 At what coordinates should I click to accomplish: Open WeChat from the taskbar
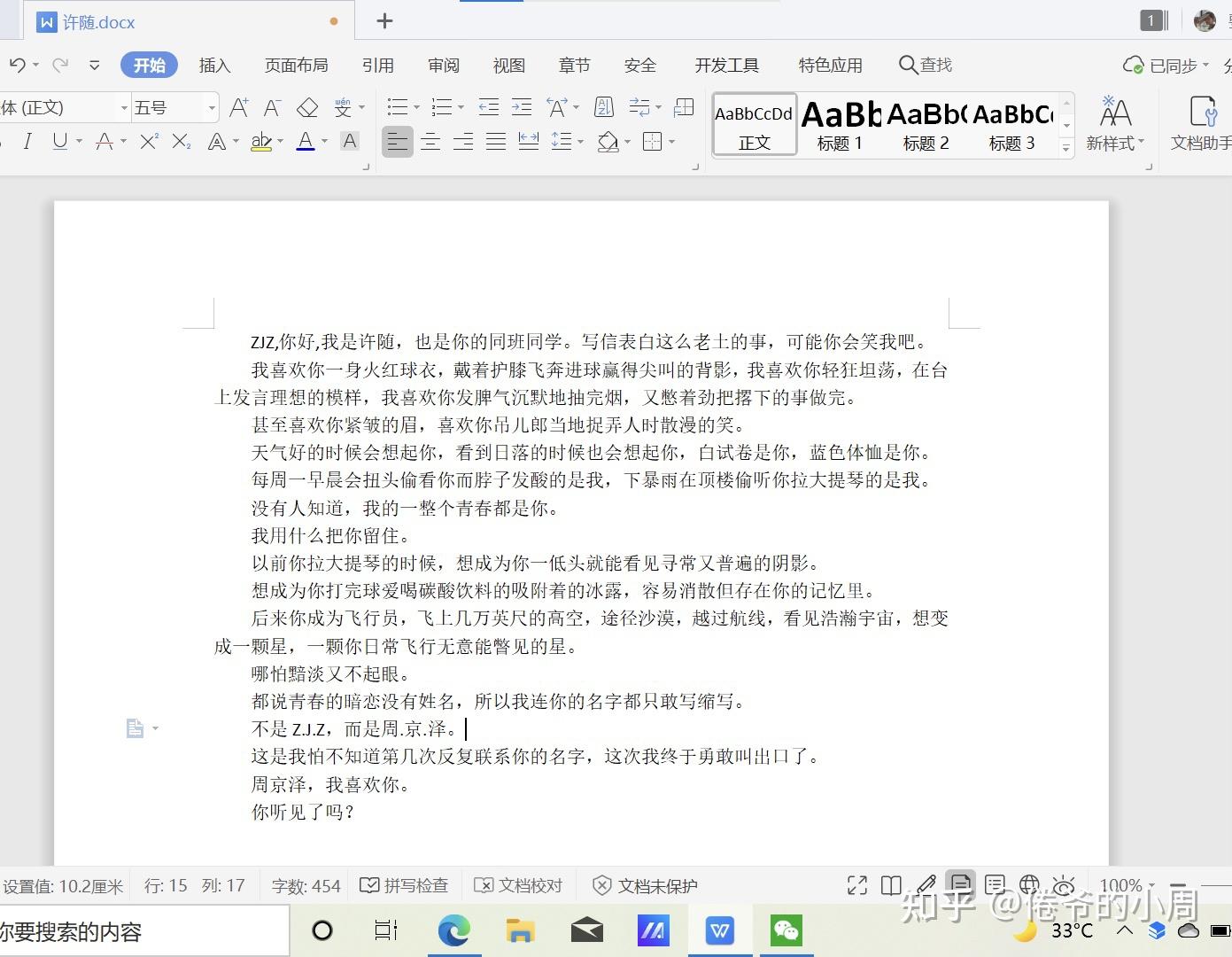[x=786, y=930]
